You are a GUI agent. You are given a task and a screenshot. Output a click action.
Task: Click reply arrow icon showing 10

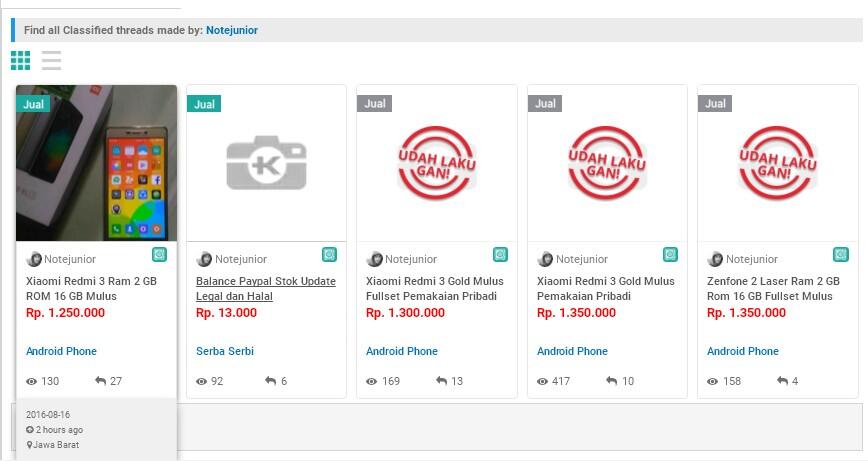612,381
